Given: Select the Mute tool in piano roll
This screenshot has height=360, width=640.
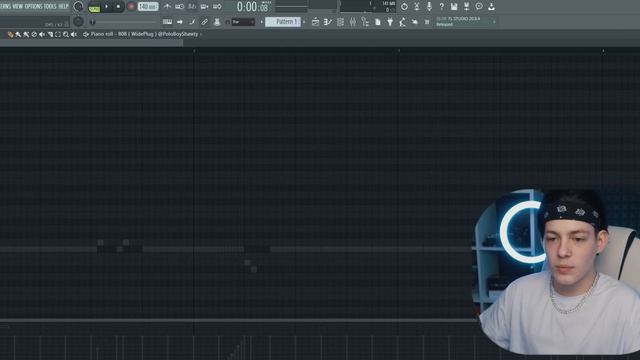Looking at the screenshot, I should (x=42, y=35).
